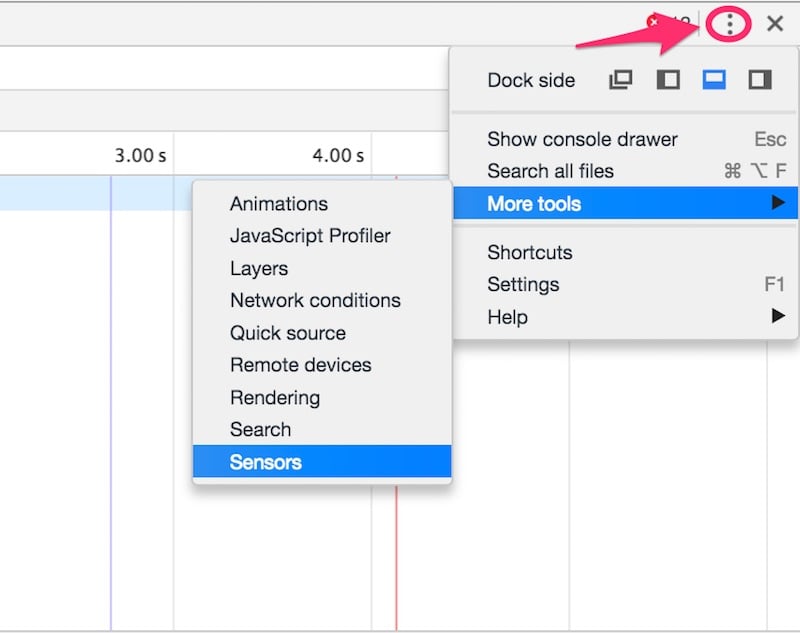Open the JavaScript Profiler tool
This screenshot has height=633, width=800.
[322, 236]
